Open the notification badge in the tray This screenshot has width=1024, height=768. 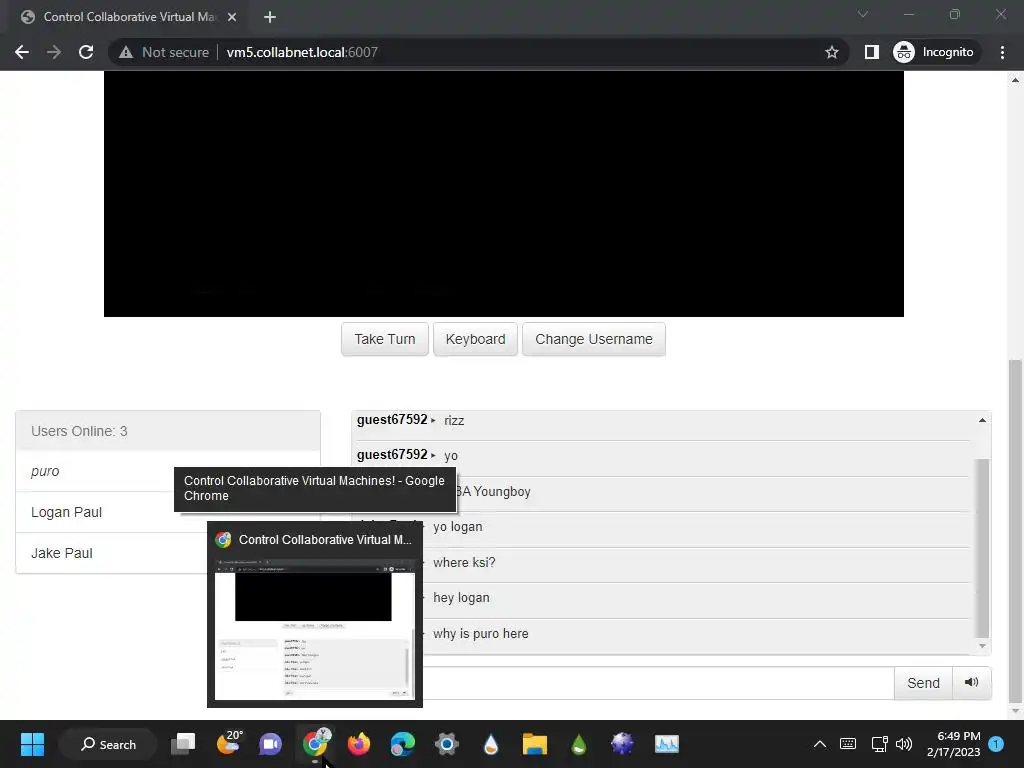[x=996, y=743]
